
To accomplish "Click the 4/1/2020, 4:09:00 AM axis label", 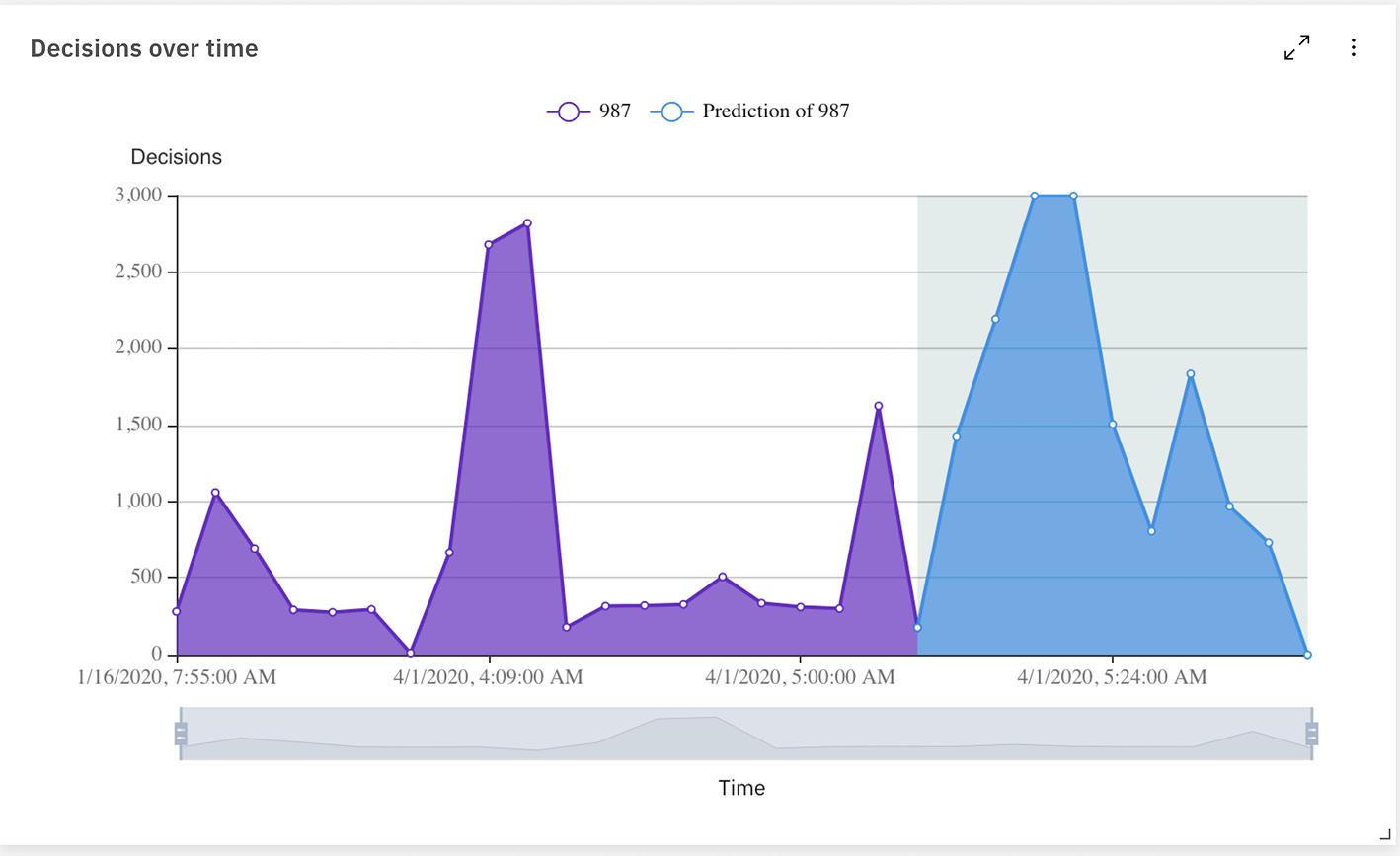I will pyautogui.click(x=488, y=677).
